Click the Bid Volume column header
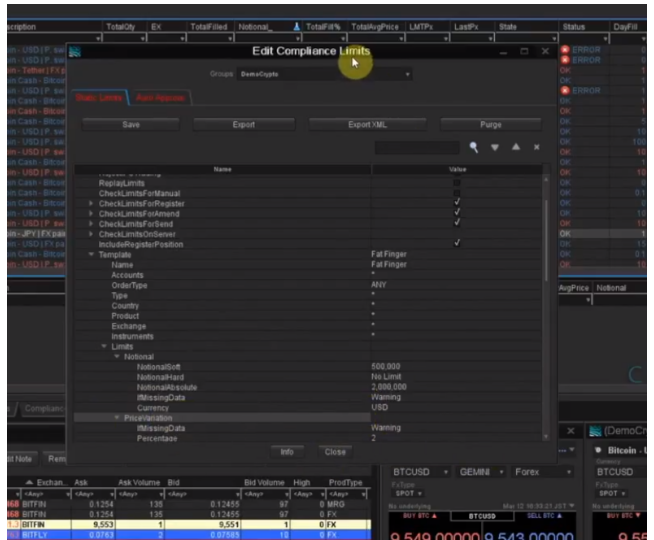 (264, 482)
